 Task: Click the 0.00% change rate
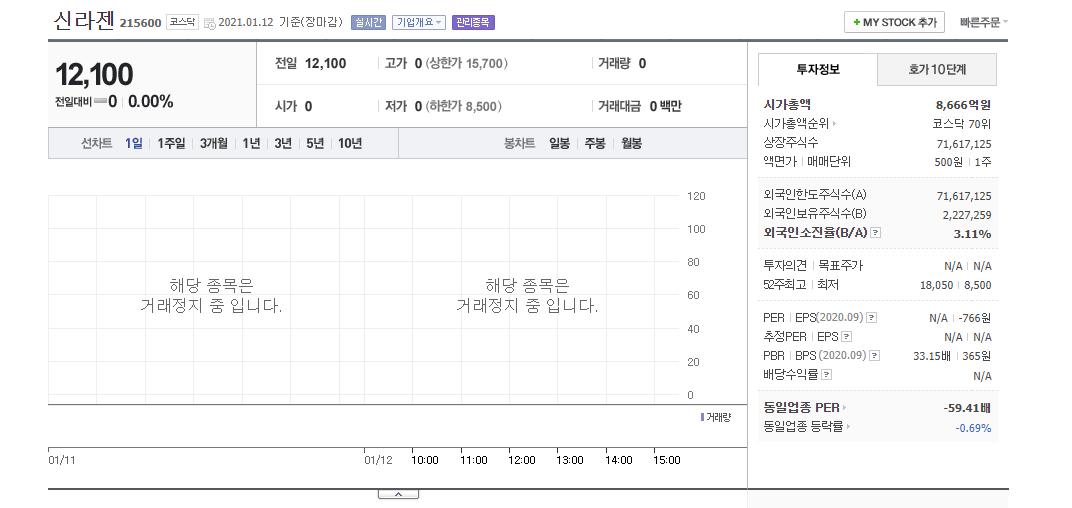150,102
